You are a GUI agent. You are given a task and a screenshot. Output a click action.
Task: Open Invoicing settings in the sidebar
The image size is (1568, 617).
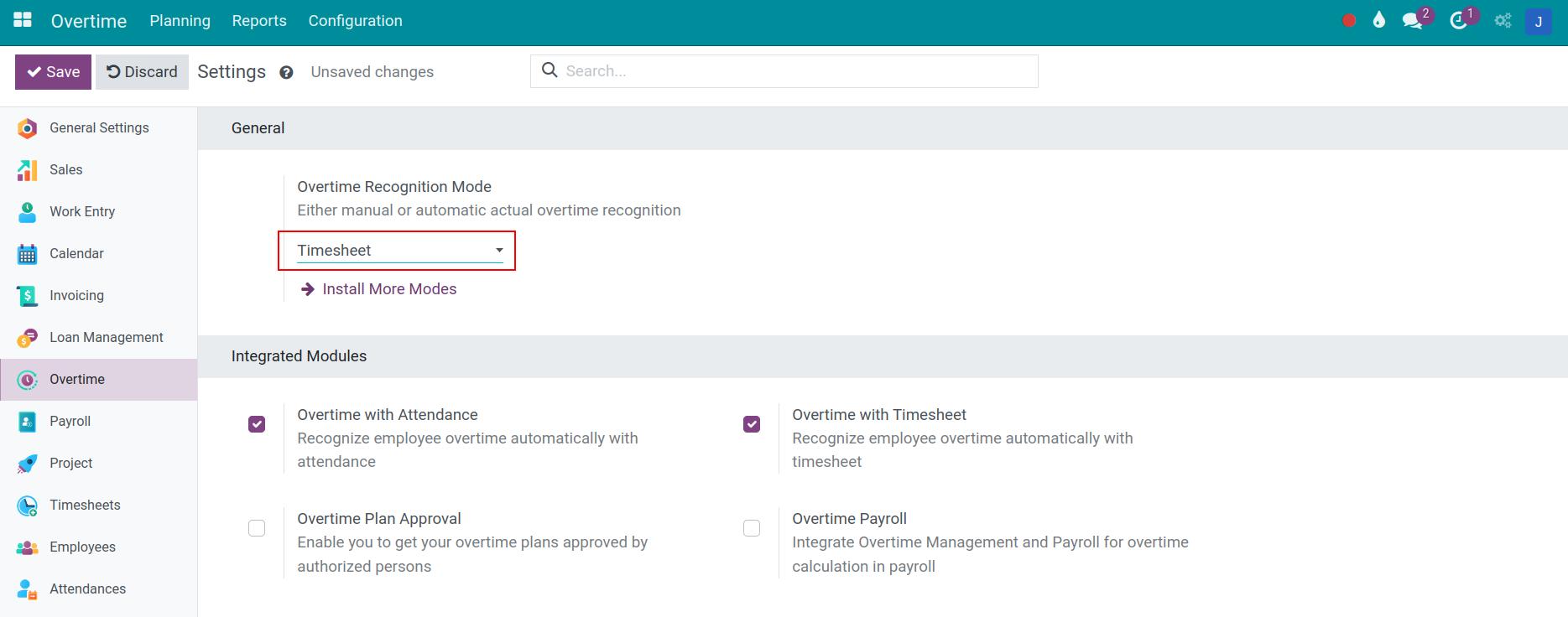click(99, 296)
